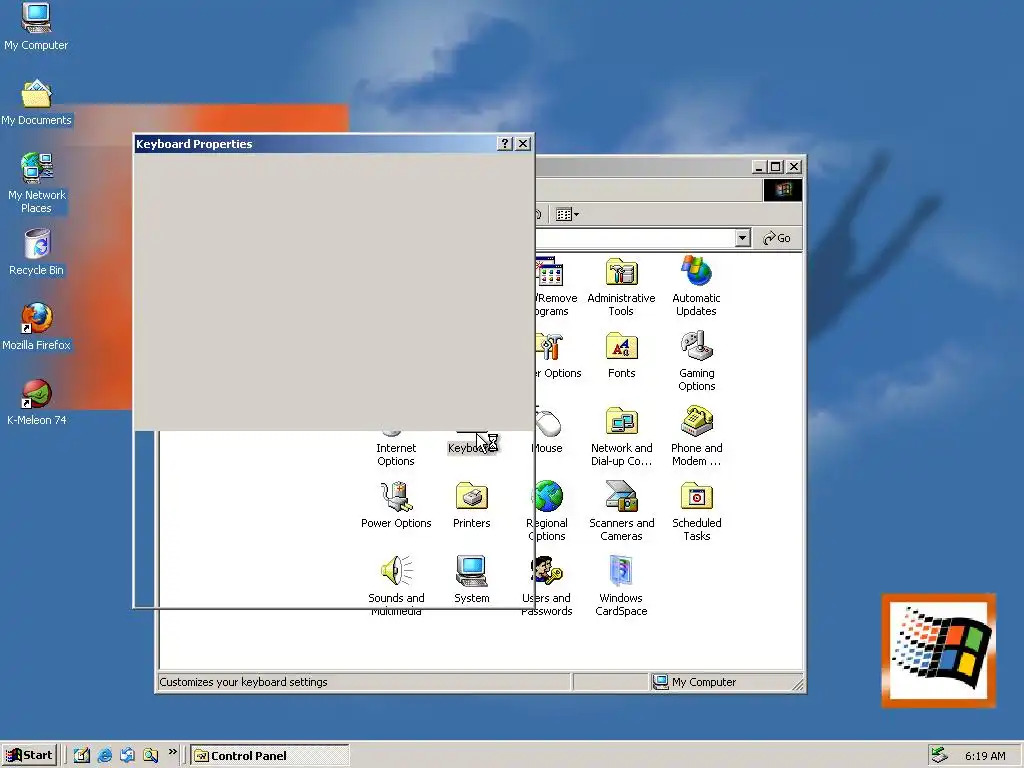The image size is (1024, 768).
Task: Open Administrative Tools in Control Panel
Action: pos(621,287)
